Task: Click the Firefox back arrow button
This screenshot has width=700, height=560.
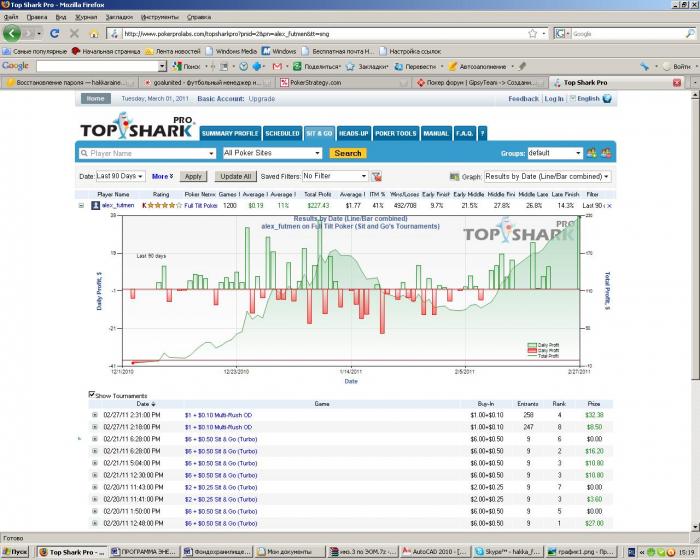Action: [12, 33]
